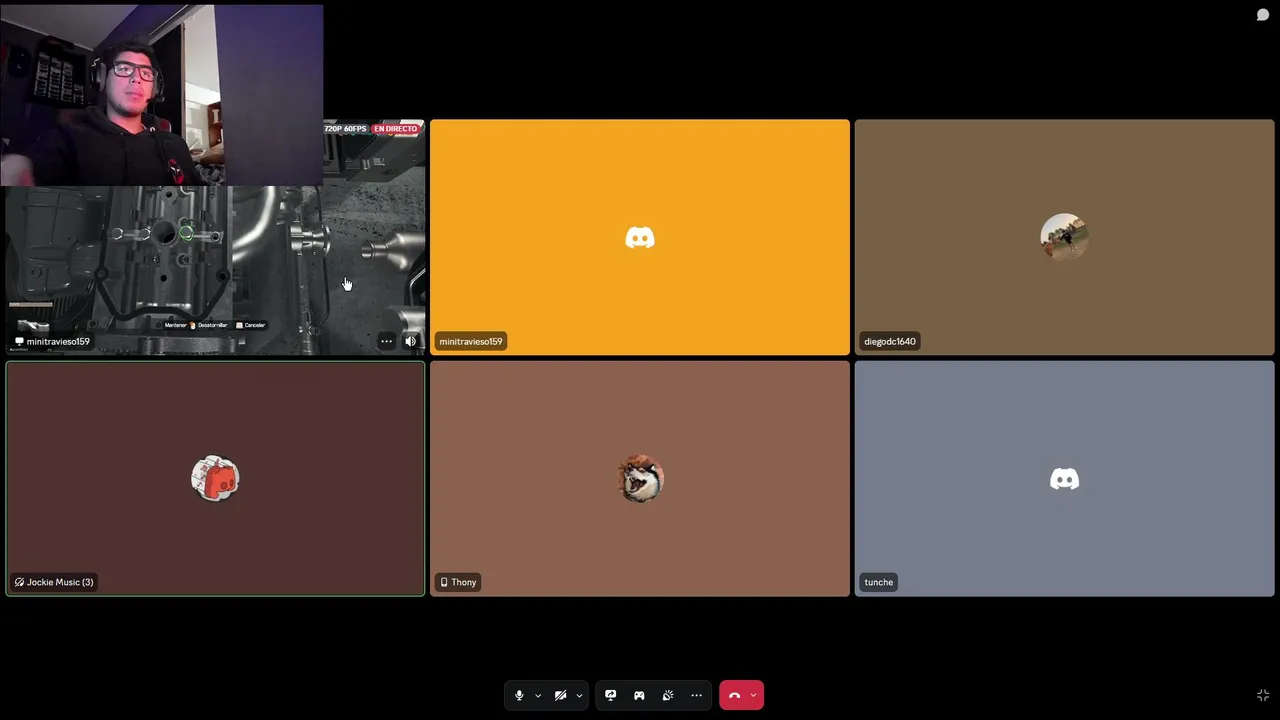Image resolution: width=1280 pixels, height=720 pixels.
Task: Click the 'Jockie Music (3)' name label
Action: 54,582
